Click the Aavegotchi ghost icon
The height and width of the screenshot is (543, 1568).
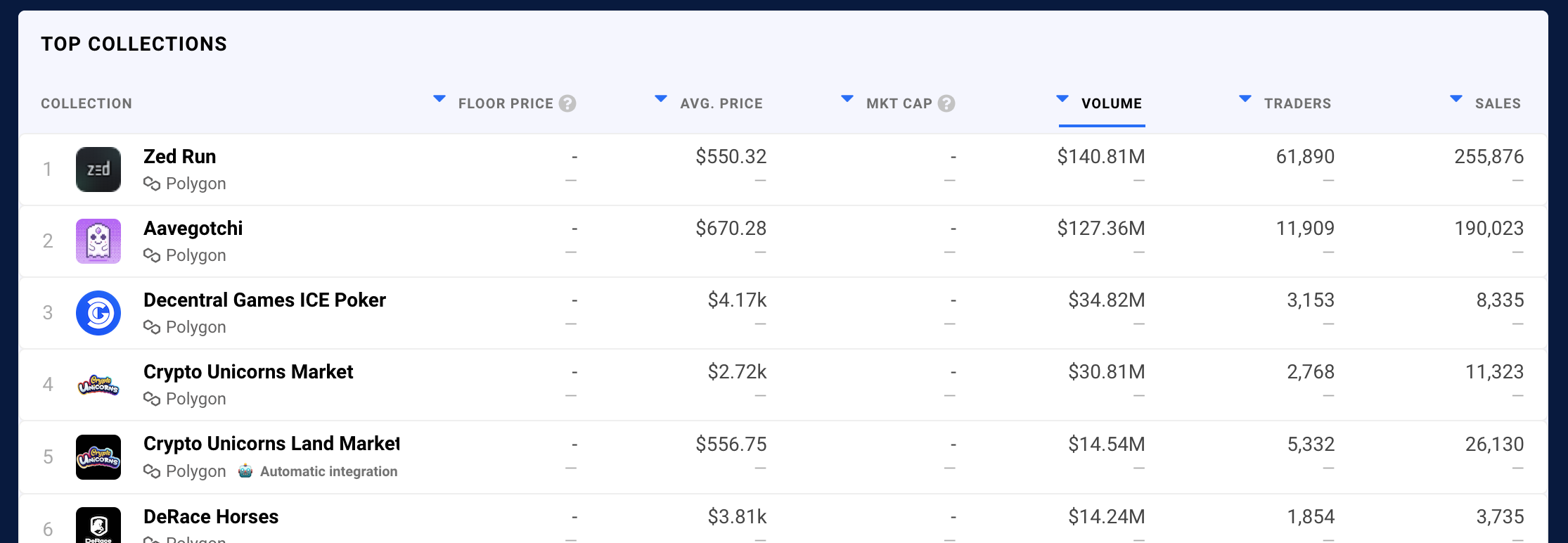(98, 241)
